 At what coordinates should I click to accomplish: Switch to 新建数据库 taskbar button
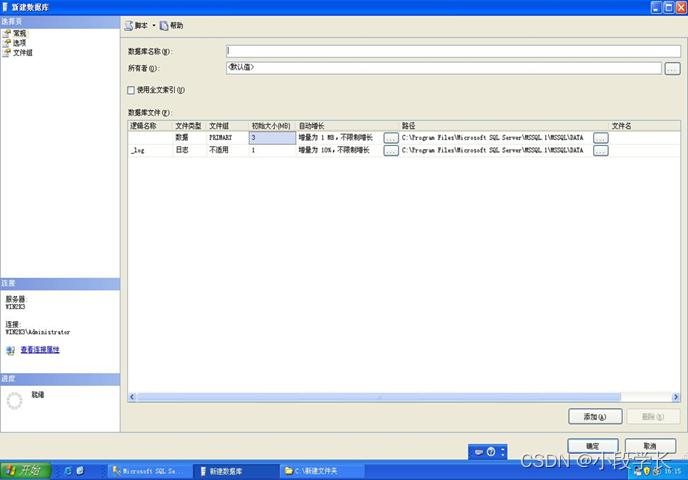pyautogui.click(x=236, y=471)
